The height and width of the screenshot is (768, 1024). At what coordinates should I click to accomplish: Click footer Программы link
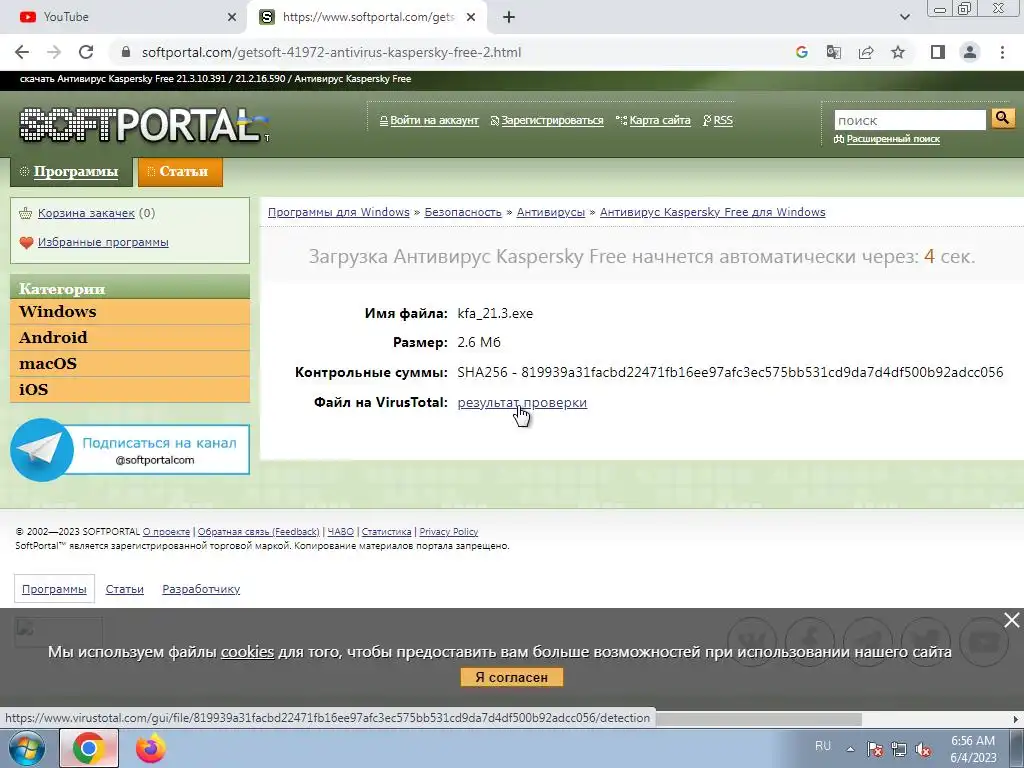54,589
